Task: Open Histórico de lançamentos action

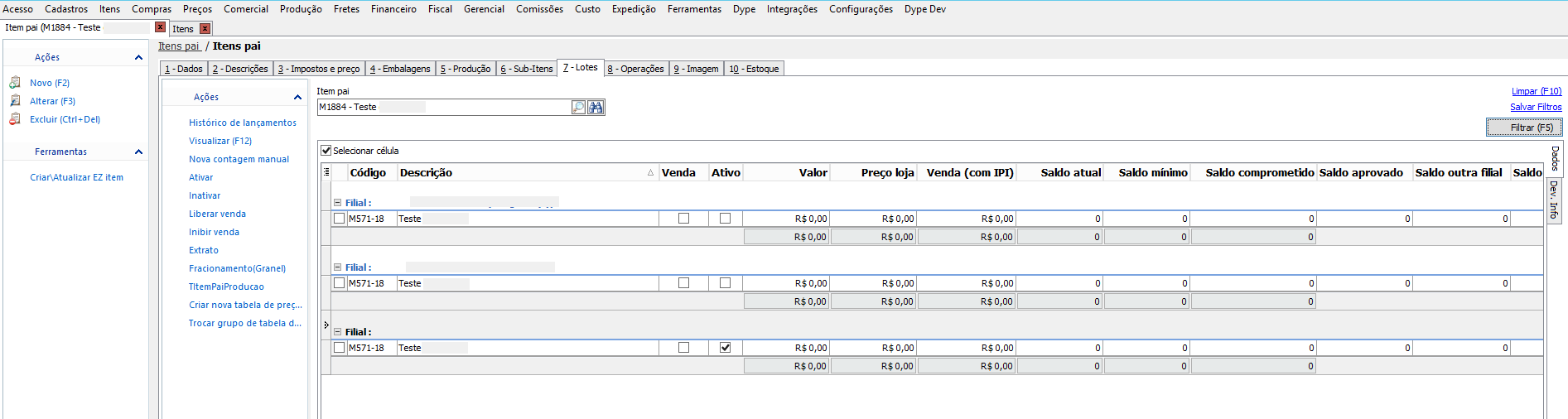Action: click(x=243, y=123)
